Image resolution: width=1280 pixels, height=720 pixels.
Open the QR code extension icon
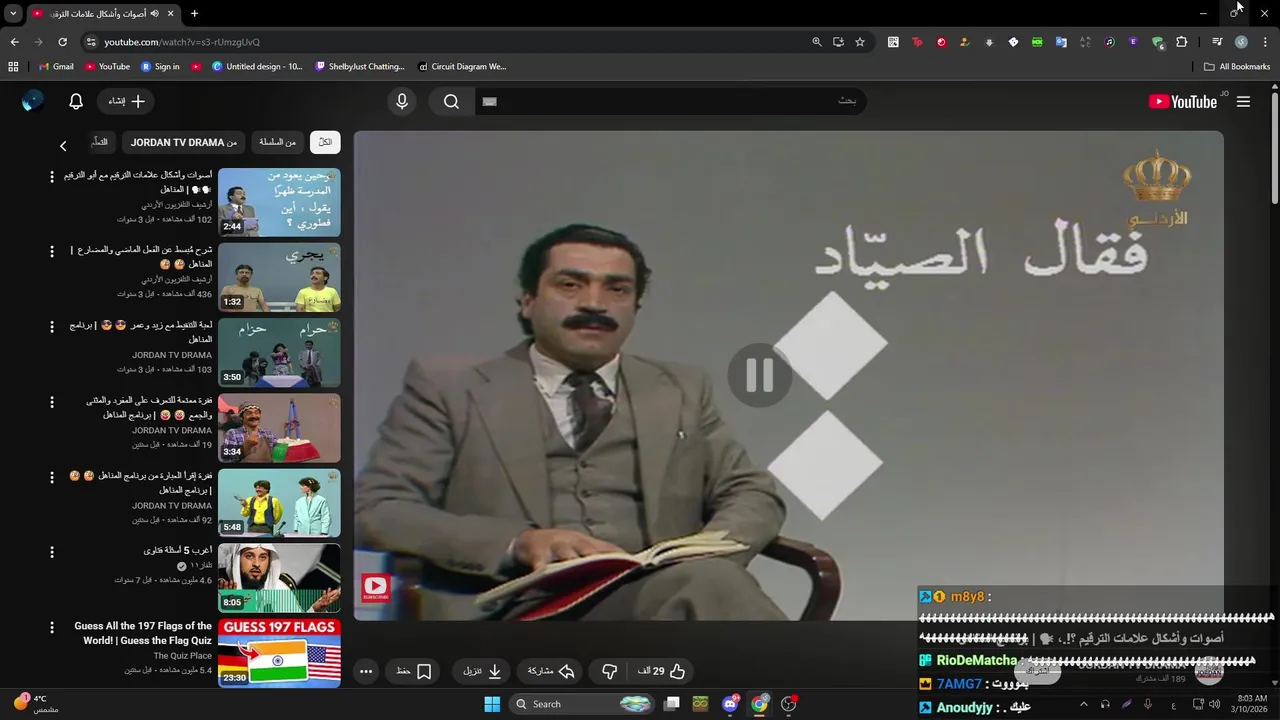click(x=893, y=42)
